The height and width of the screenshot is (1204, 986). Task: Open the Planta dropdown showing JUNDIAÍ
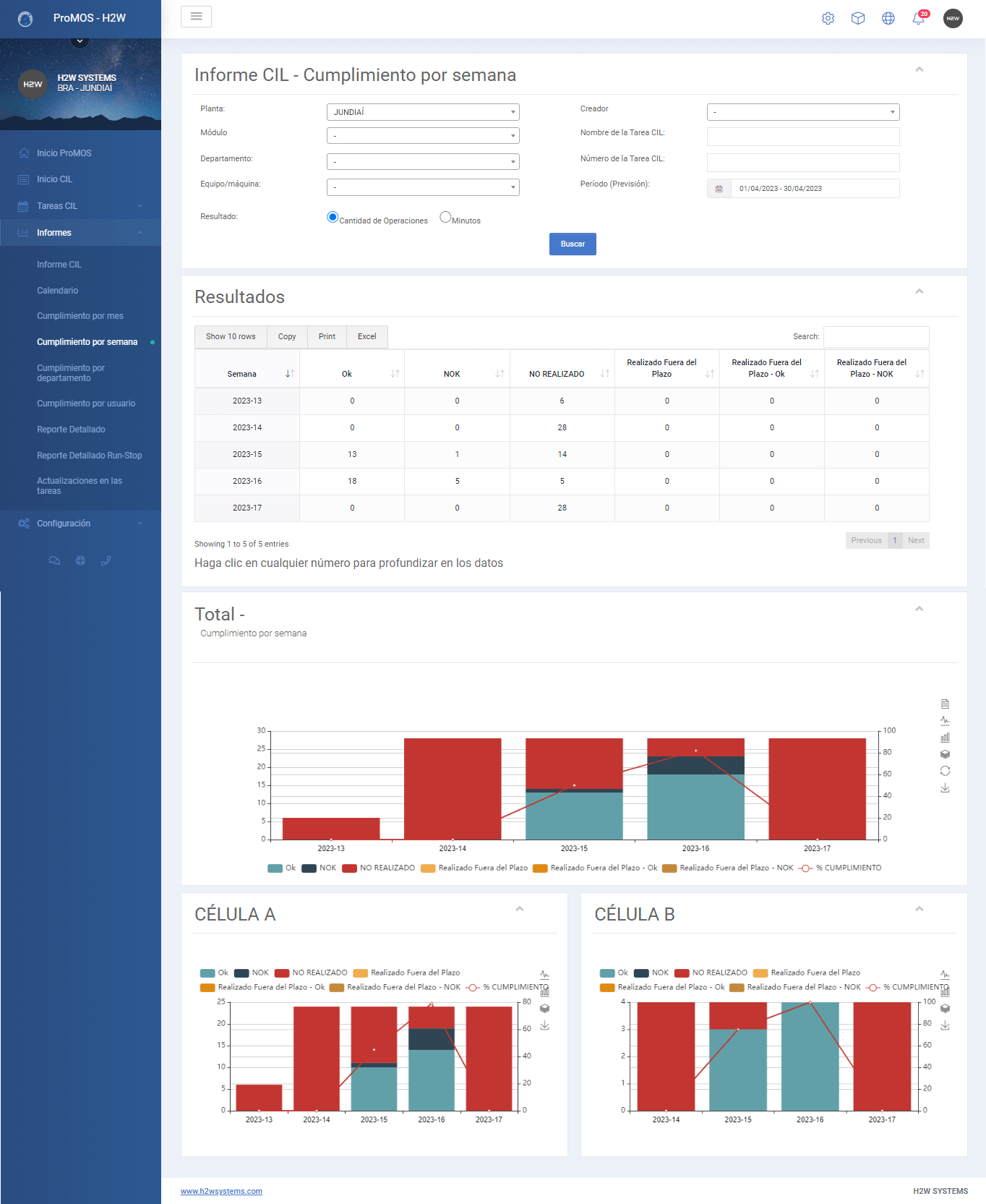[423, 112]
